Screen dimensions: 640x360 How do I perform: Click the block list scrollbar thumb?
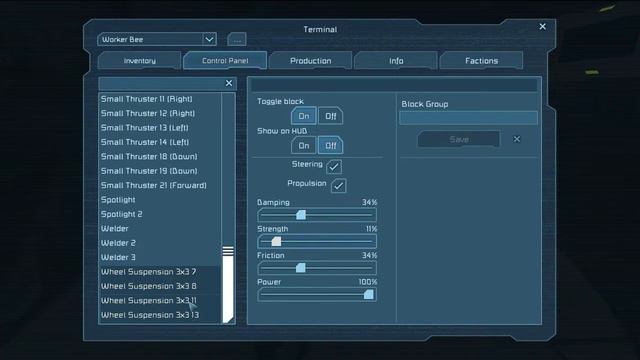tap(228, 284)
